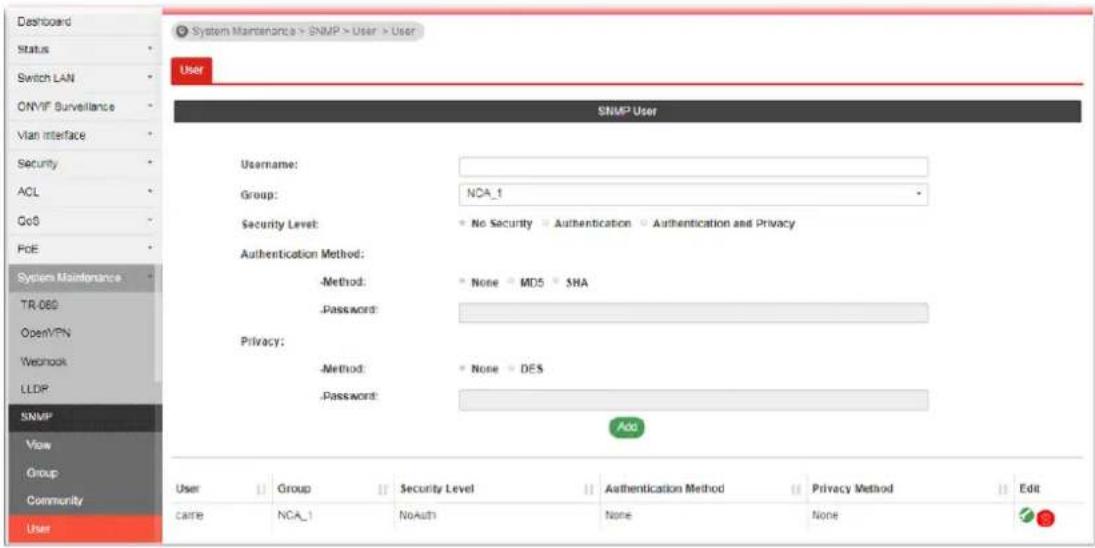
Task: Click the Username input field
Action: pyautogui.click(x=693, y=167)
